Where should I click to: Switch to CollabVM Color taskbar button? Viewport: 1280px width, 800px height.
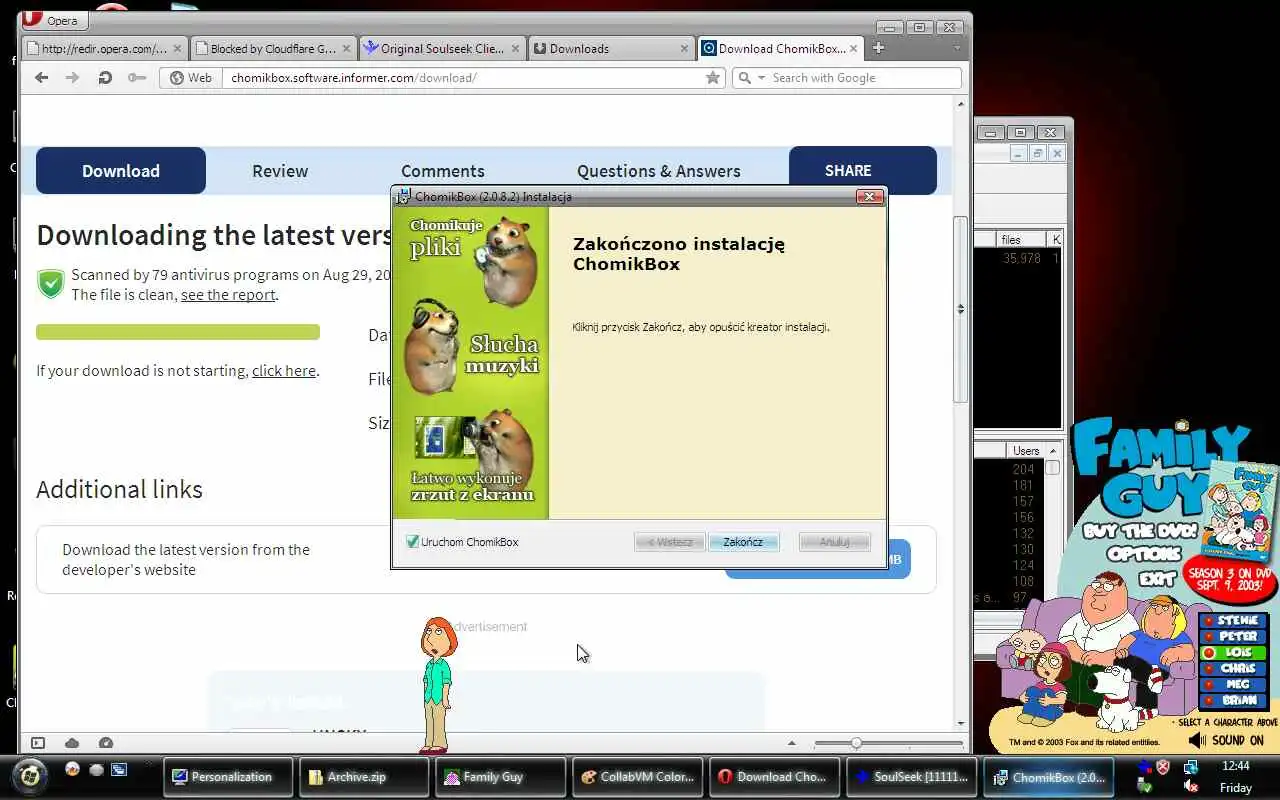(x=636, y=777)
